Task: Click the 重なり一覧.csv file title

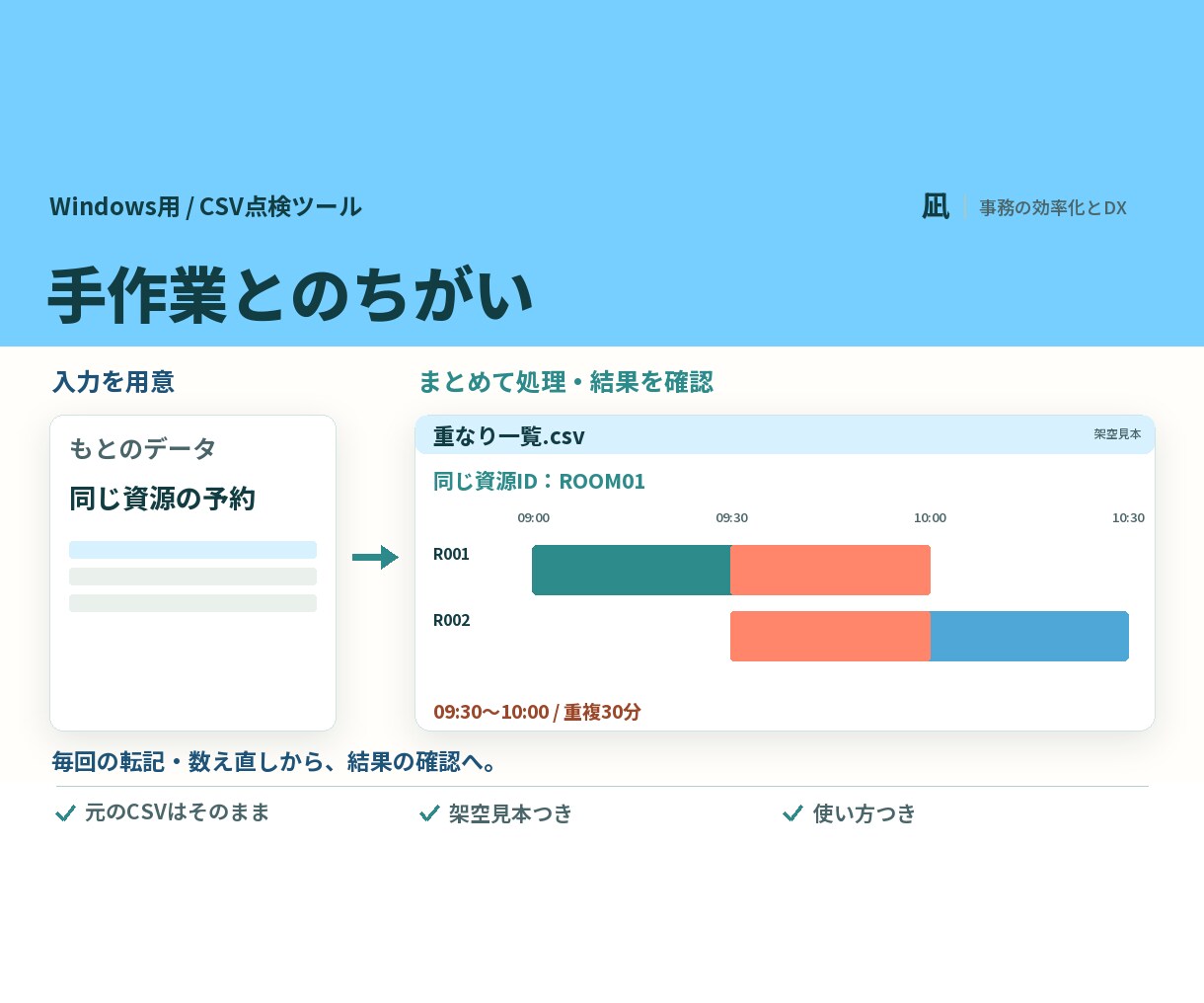Action: point(509,436)
